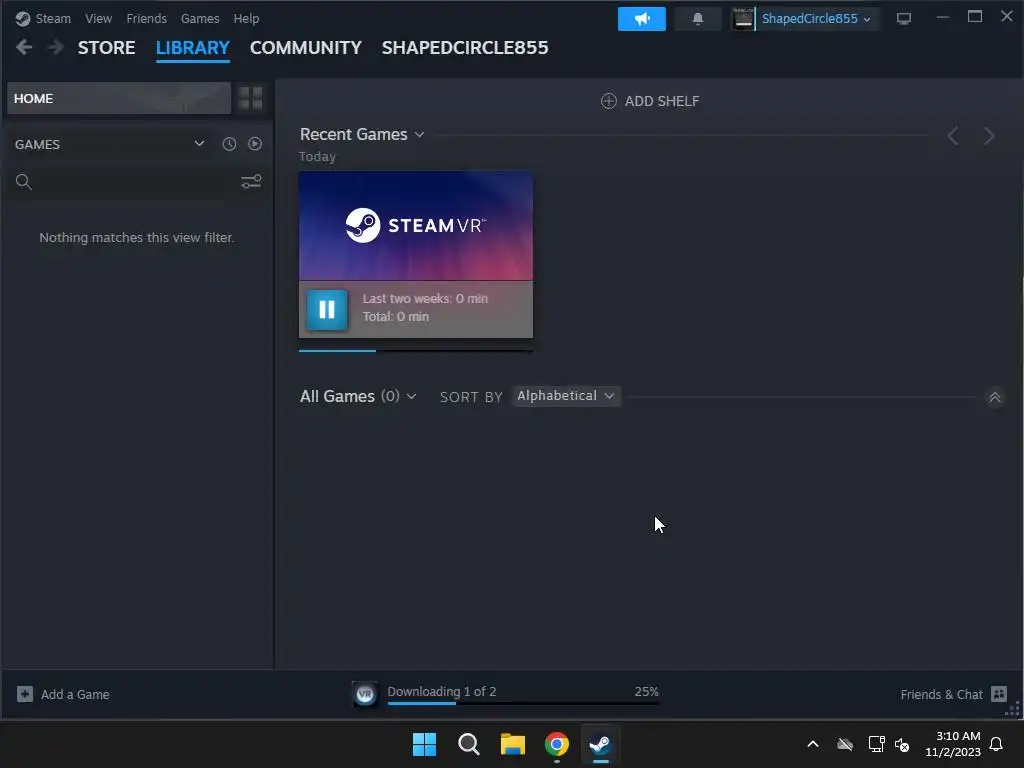Change the Alphabetical sort dropdown
1024x768 pixels.
pyautogui.click(x=566, y=396)
